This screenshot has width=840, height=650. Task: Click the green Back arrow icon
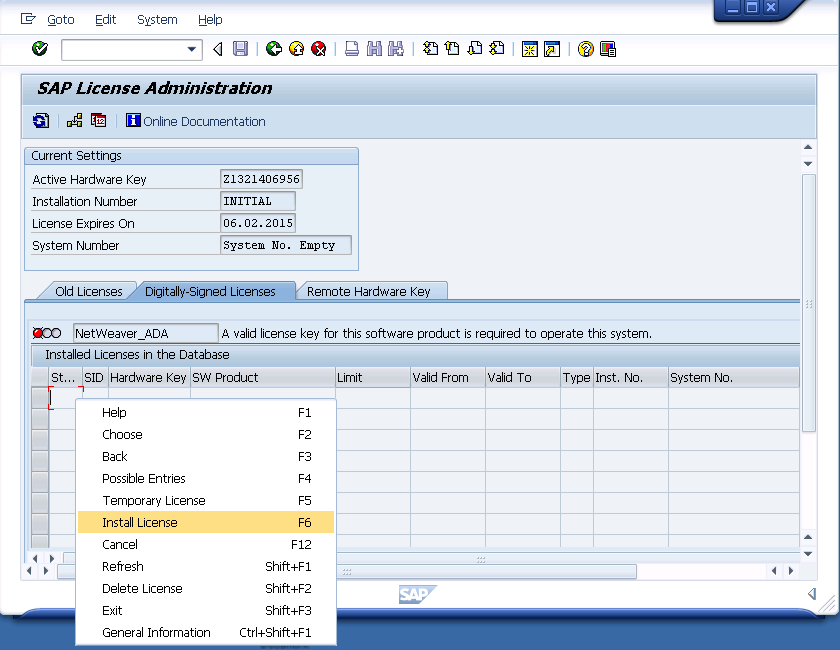274,49
